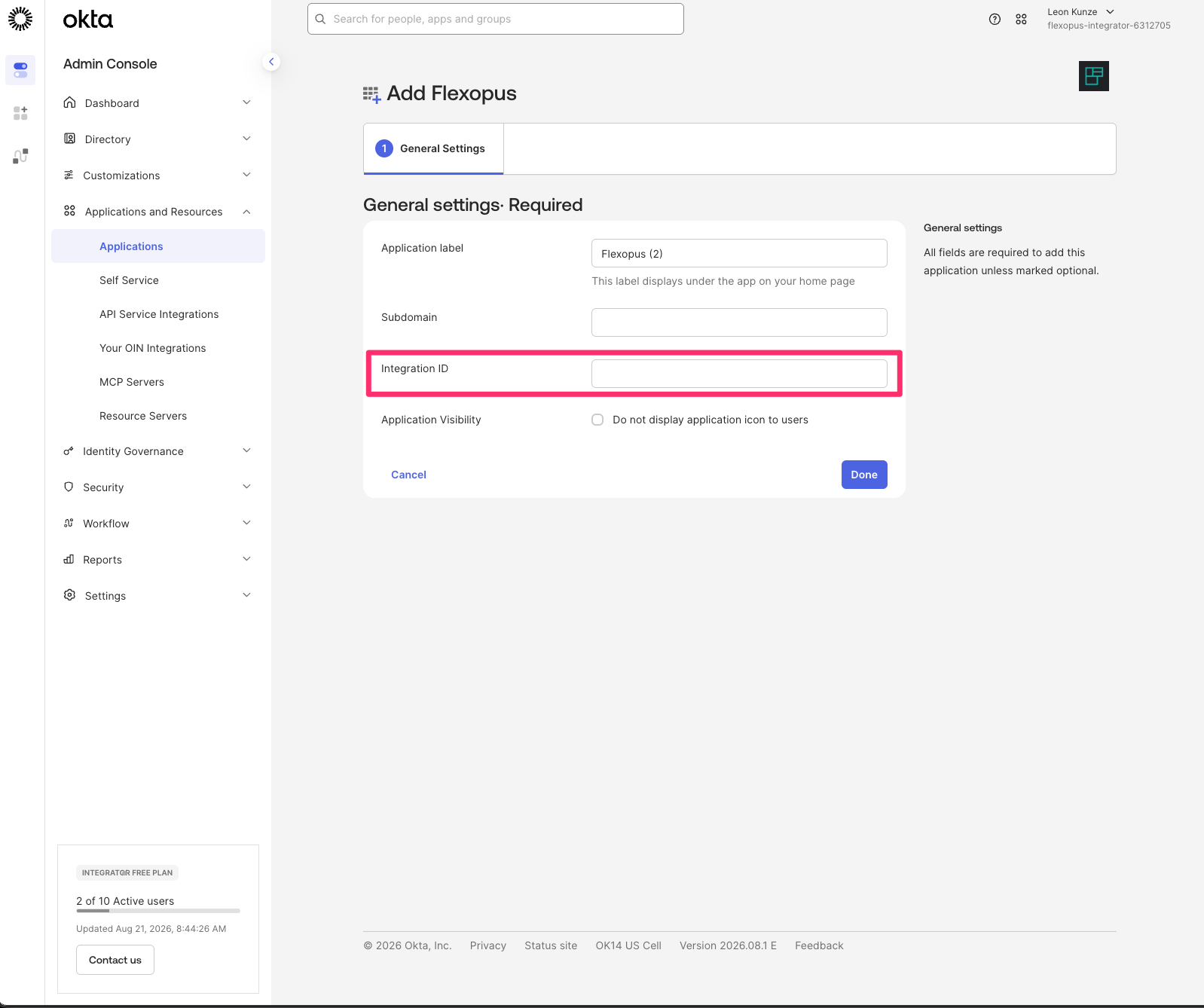Click the Contact us button
The image size is (1204, 1008).
(115, 960)
